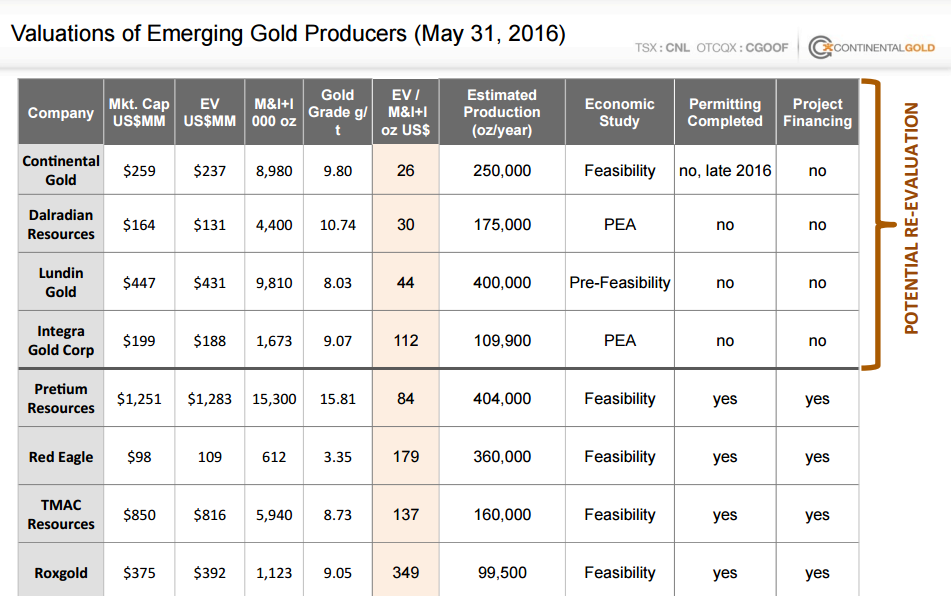Click the '404,000' estimated production cell
Viewport: 951px width, 596px height.
pyautogui.click(x=502, y=399)
